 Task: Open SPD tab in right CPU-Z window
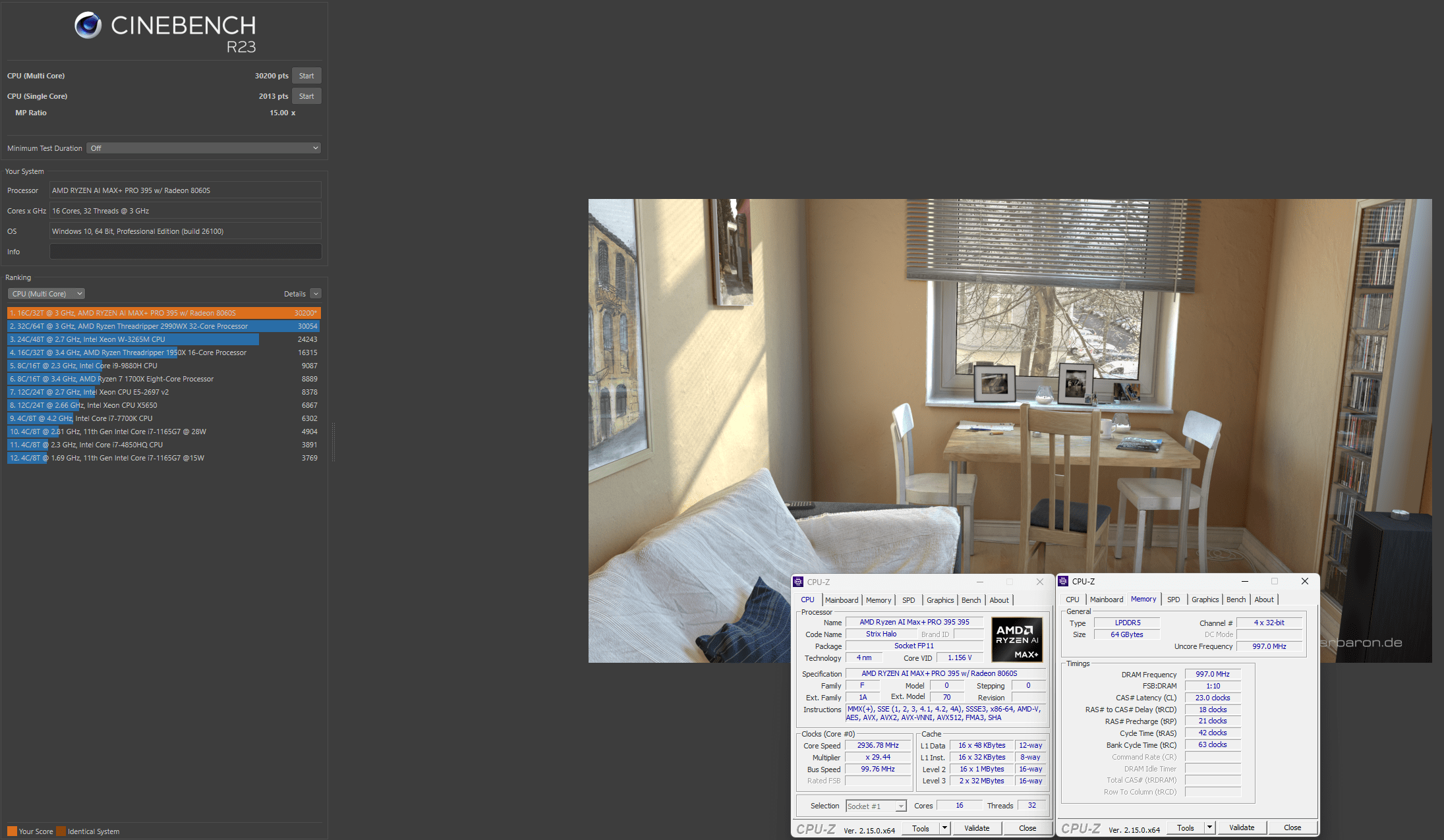click(1173, 600)
